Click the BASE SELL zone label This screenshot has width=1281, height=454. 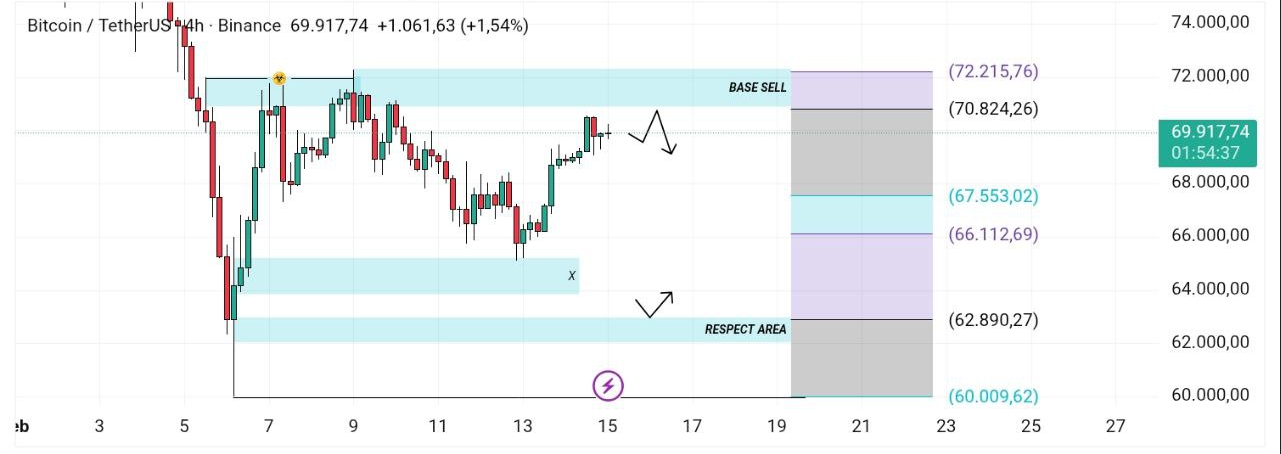757,88
